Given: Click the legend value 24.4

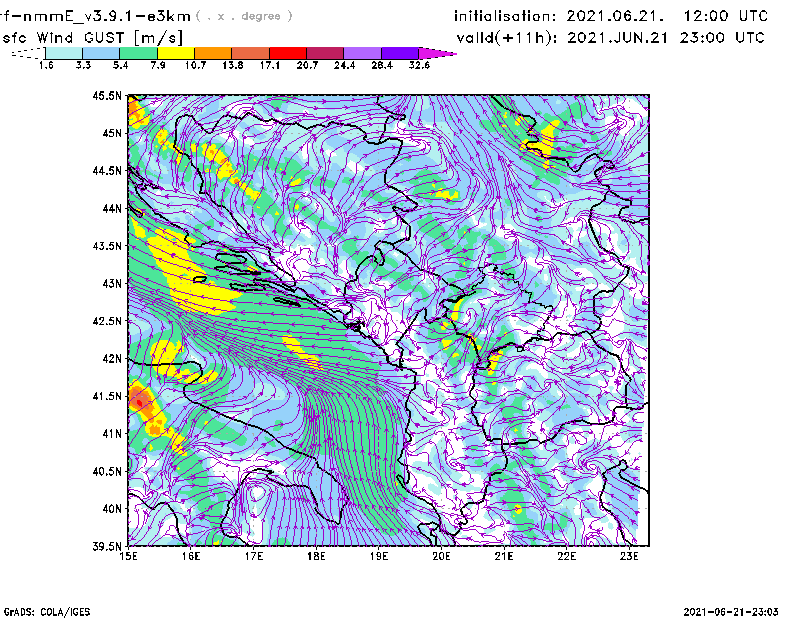Looking at the screenshot, I should pos(344,65).
